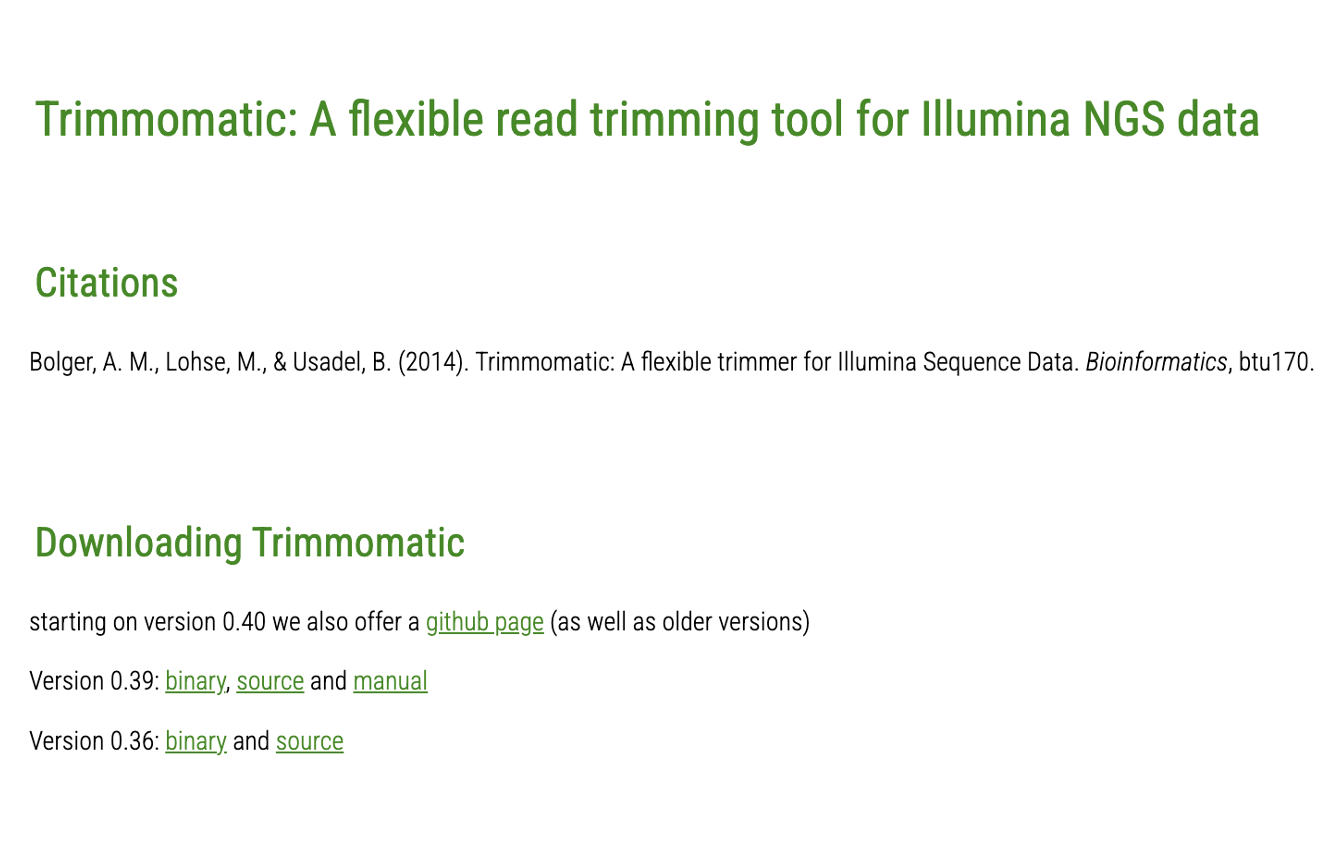
Task: Click the author name Usadel, B.
Action: [341, 362]
